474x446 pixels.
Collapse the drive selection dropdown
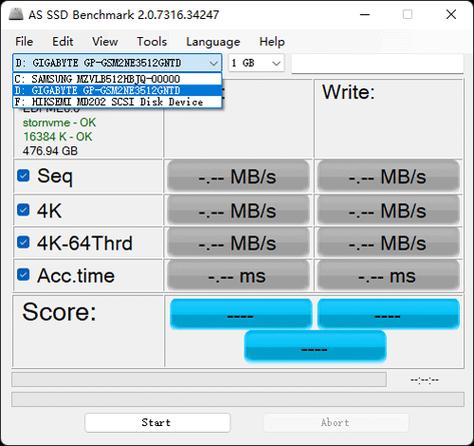213,63
